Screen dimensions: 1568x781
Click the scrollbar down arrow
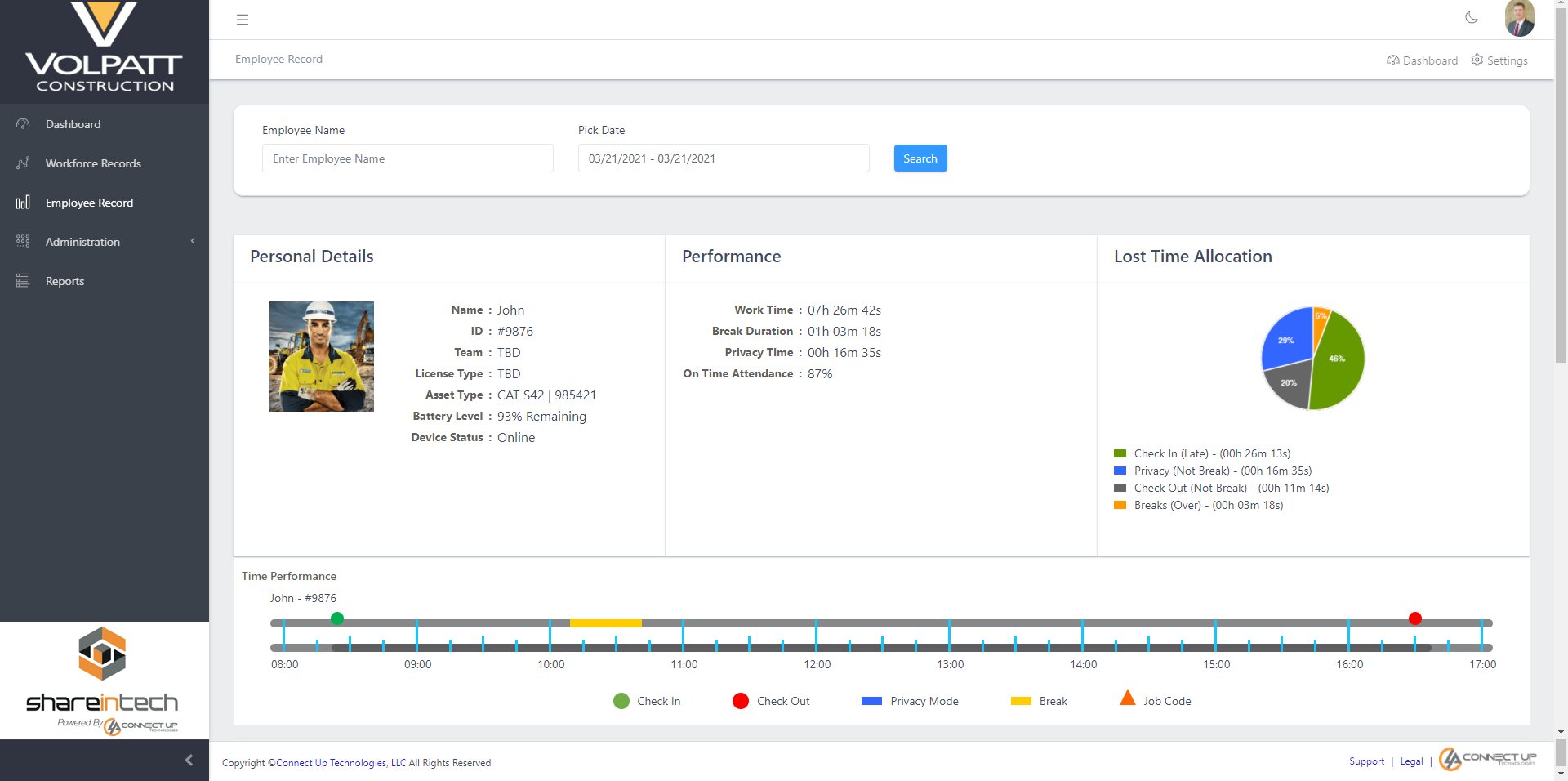1561,733
